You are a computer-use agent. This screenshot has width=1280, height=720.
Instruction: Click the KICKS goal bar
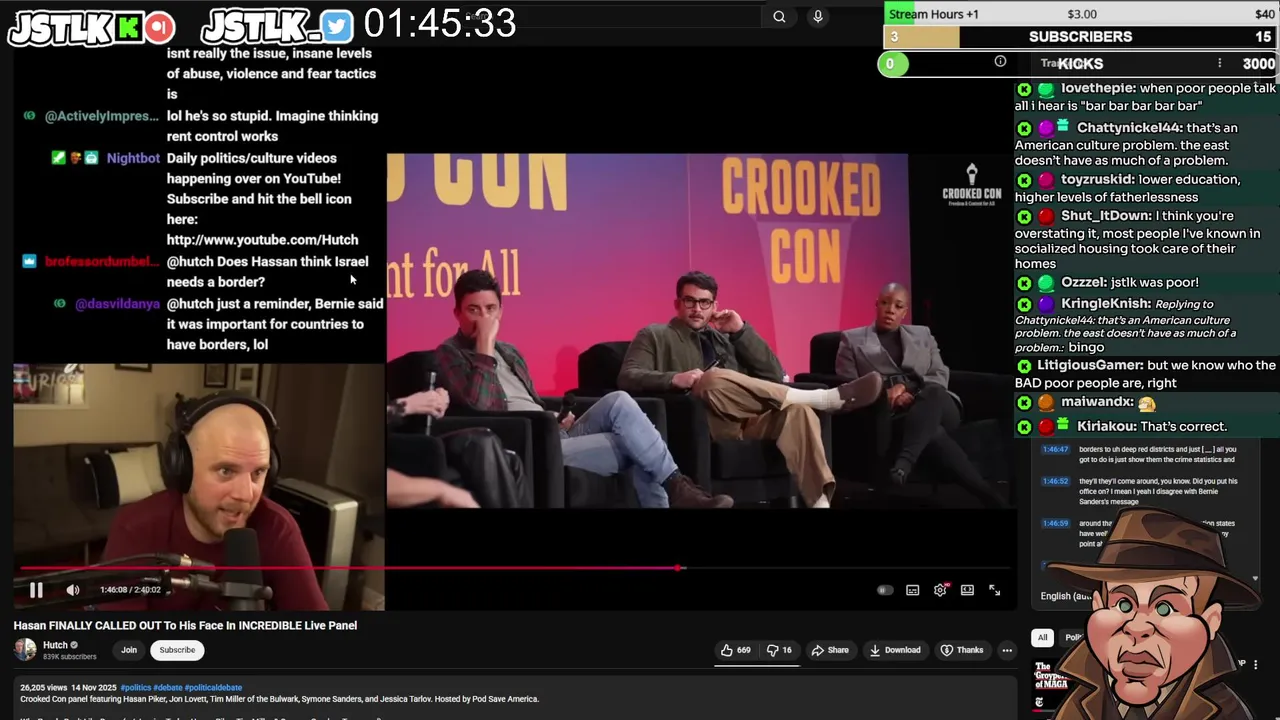pos(1080,63)
